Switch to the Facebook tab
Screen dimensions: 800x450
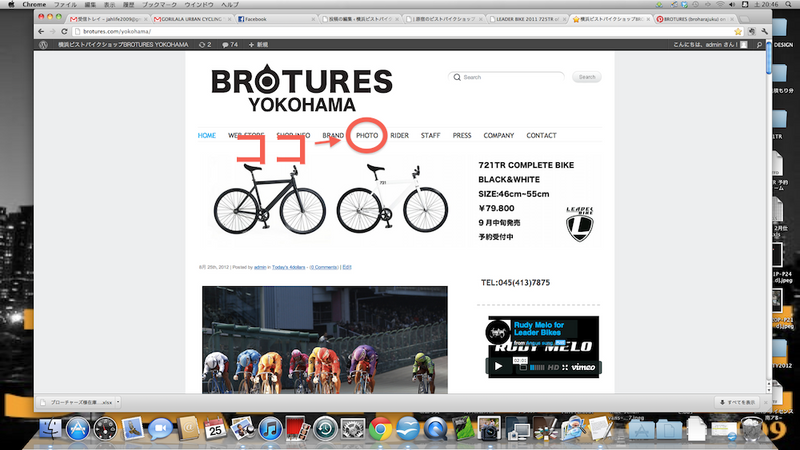coord(276,19)
